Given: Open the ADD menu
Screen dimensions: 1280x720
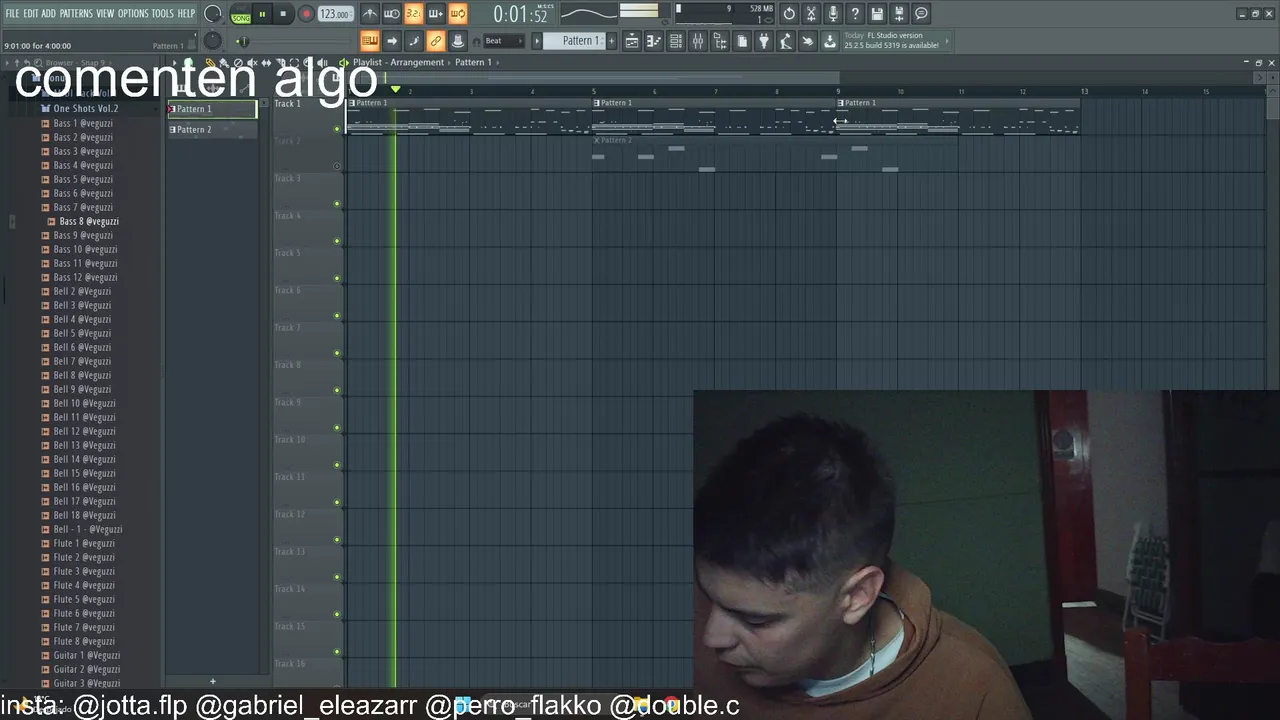Looking at the screenshot, I should pyautogui.click(x=49, y=14).
